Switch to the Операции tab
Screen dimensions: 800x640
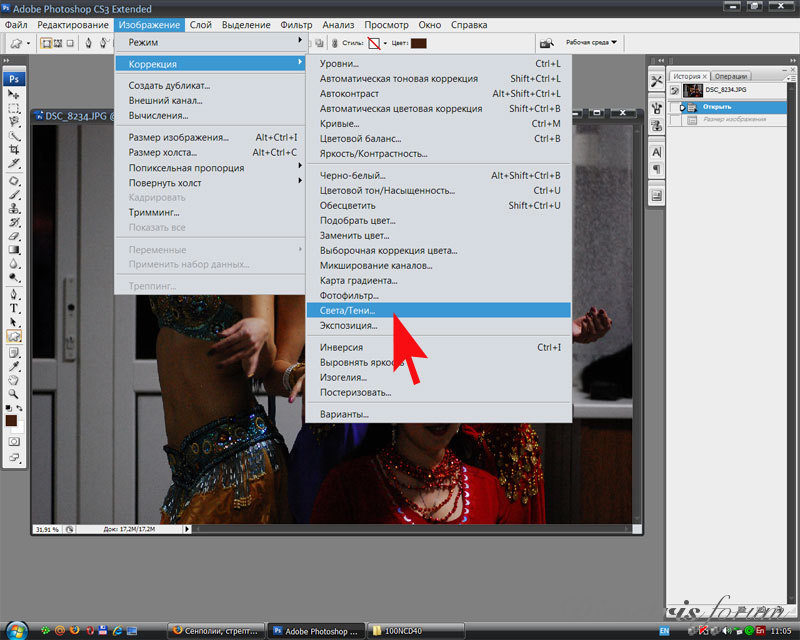click(732, 76)
